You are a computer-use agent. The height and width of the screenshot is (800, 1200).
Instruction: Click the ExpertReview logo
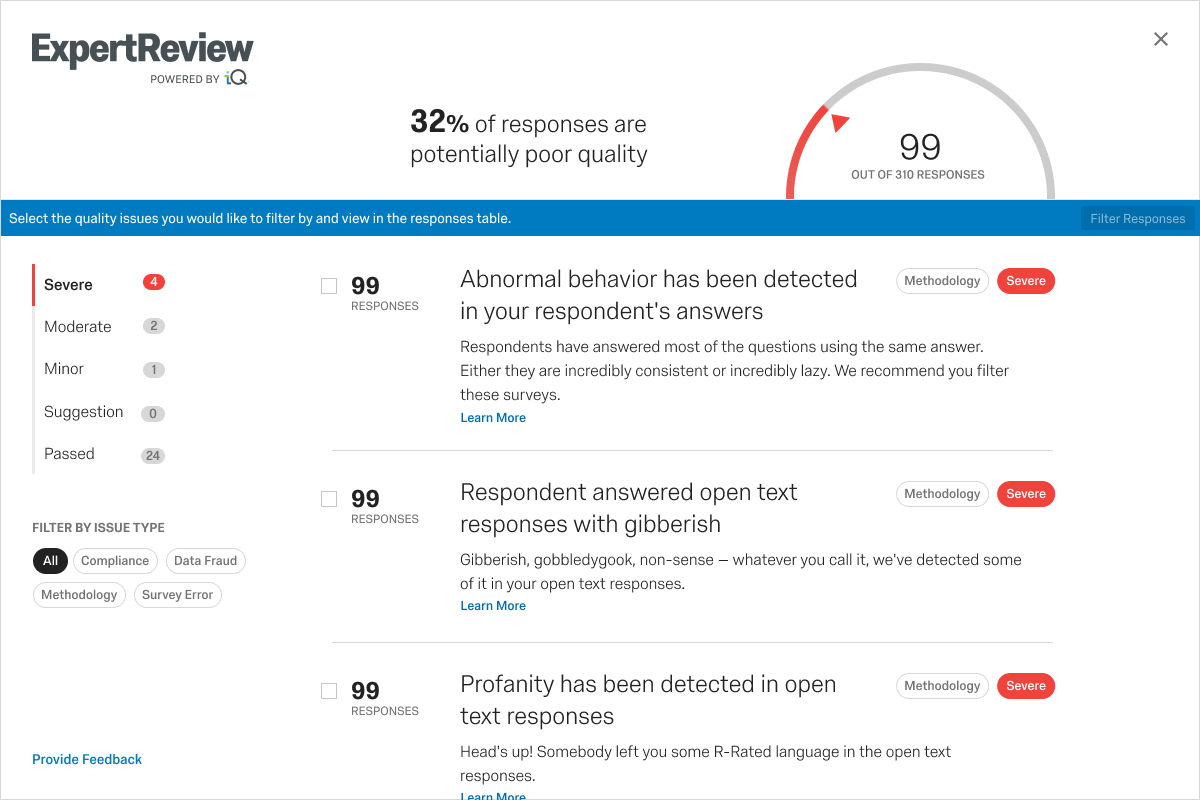[x=142, y=58]
